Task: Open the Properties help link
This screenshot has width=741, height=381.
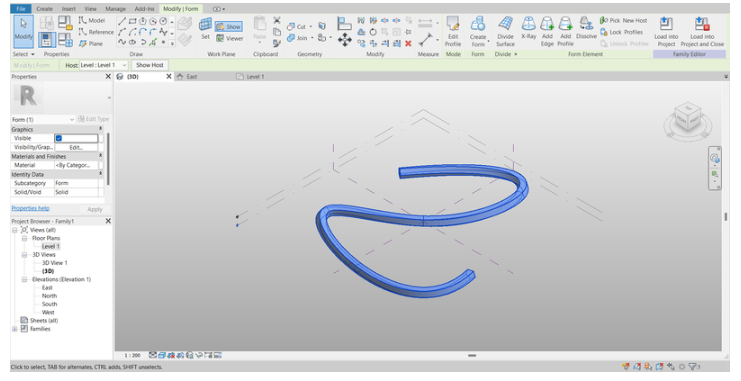Action: point(30,208)
